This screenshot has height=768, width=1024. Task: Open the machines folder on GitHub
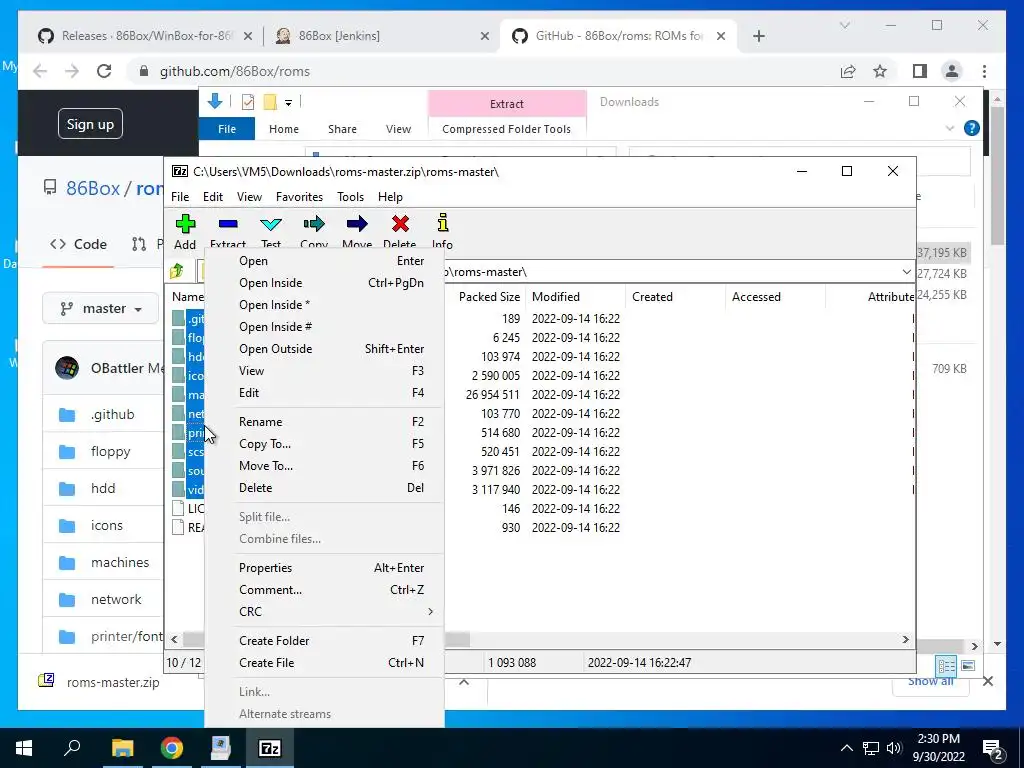(x=120, y=562)
